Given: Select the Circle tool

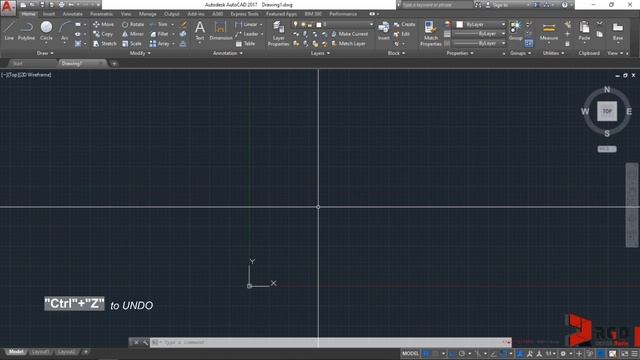Looking at the screenshot, I should coord(46,31).
